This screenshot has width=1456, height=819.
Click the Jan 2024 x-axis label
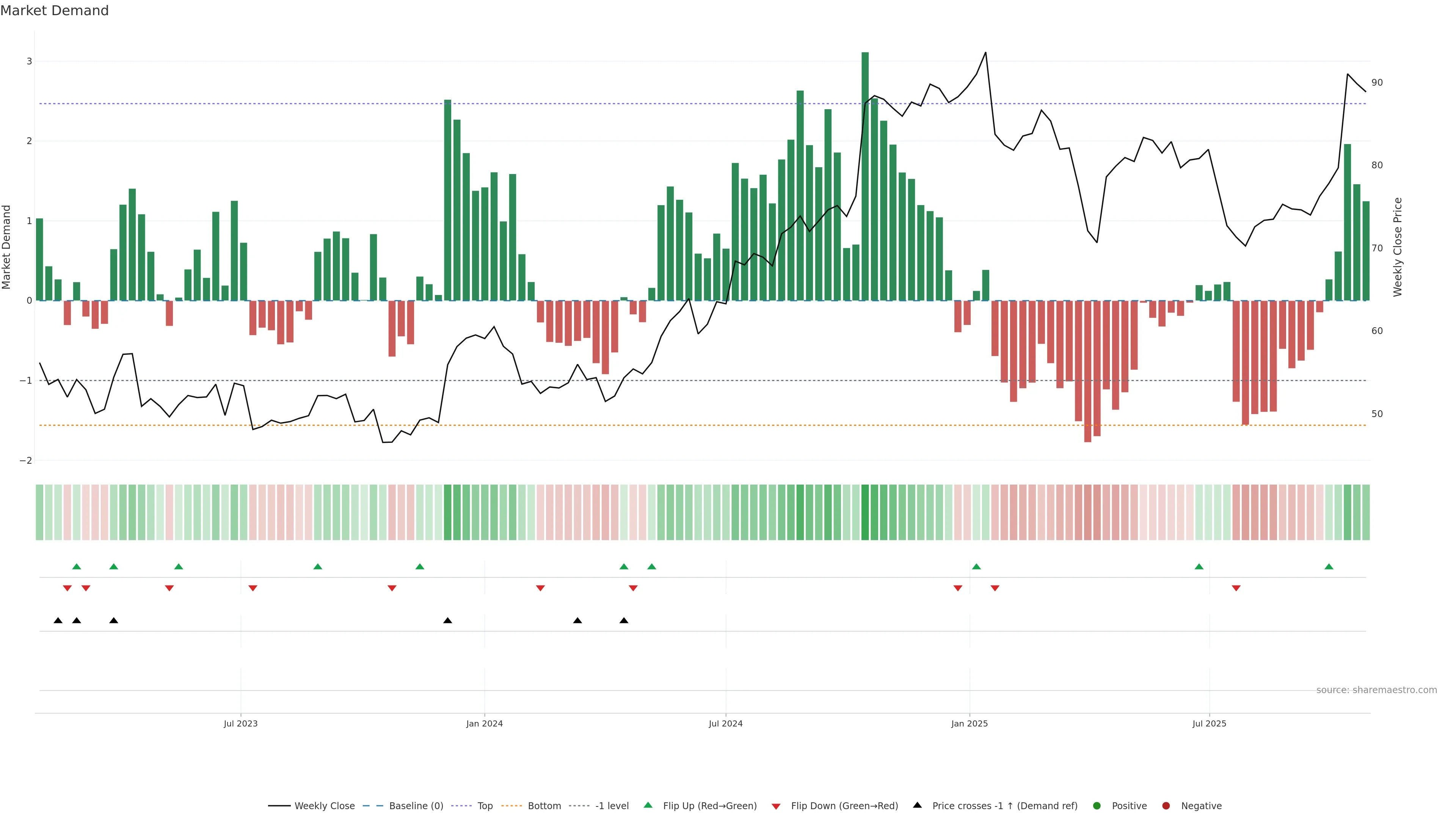pyautogui.click(x=485, y=723)
